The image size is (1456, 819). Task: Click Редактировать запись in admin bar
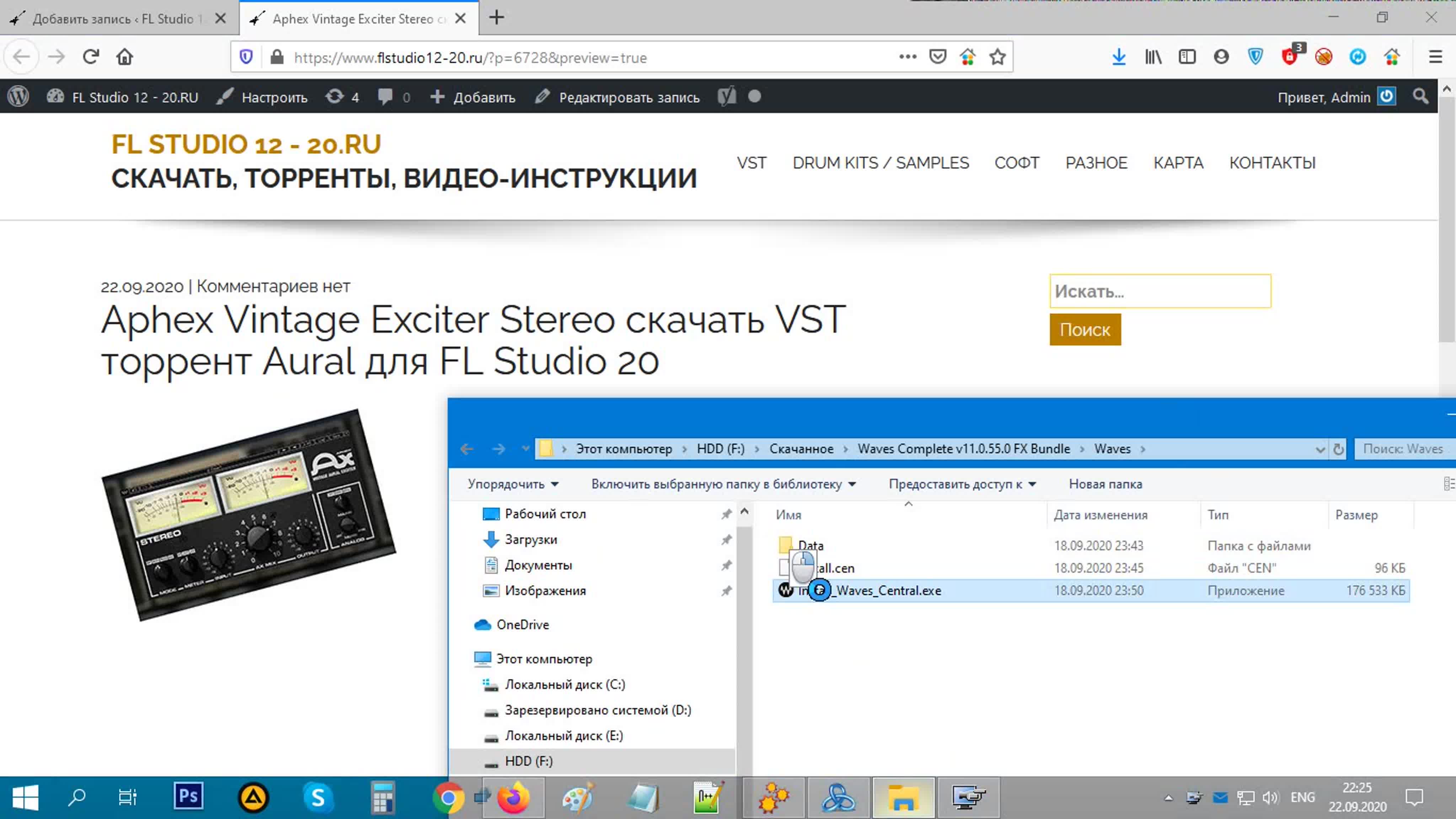tap(618, 97)
